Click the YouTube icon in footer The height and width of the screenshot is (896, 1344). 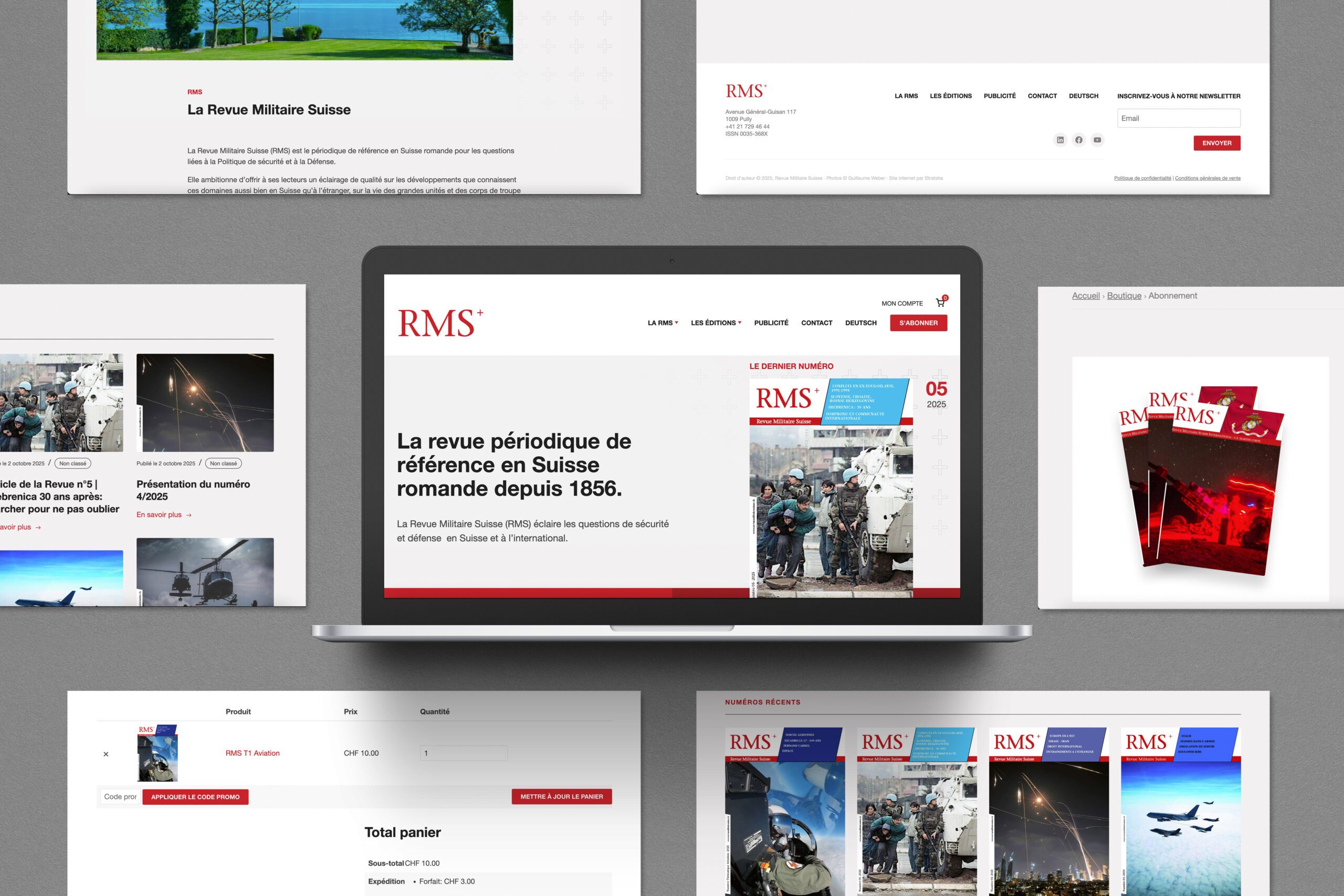1097,140
